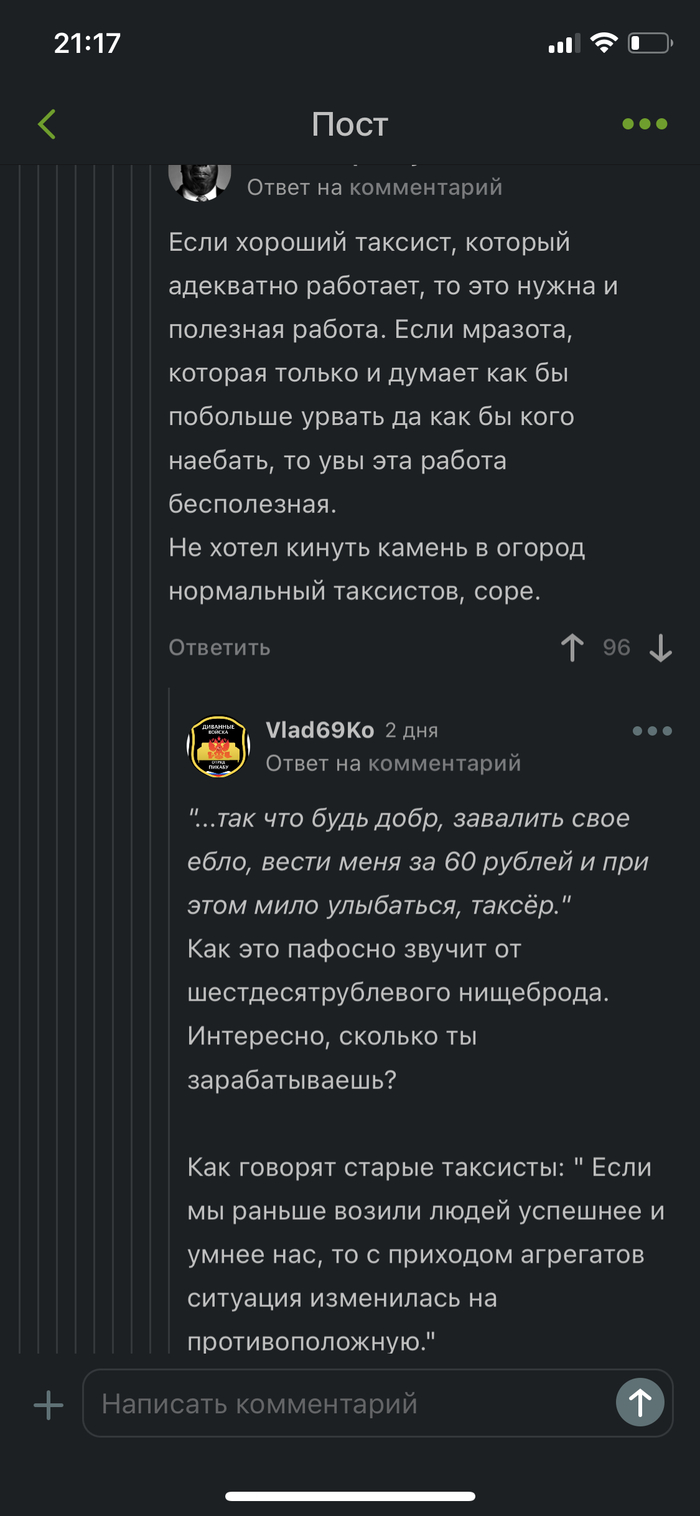Screen dimensions: 700x1516
Task: Click the green back arrow
Action: tap(46, 124)
